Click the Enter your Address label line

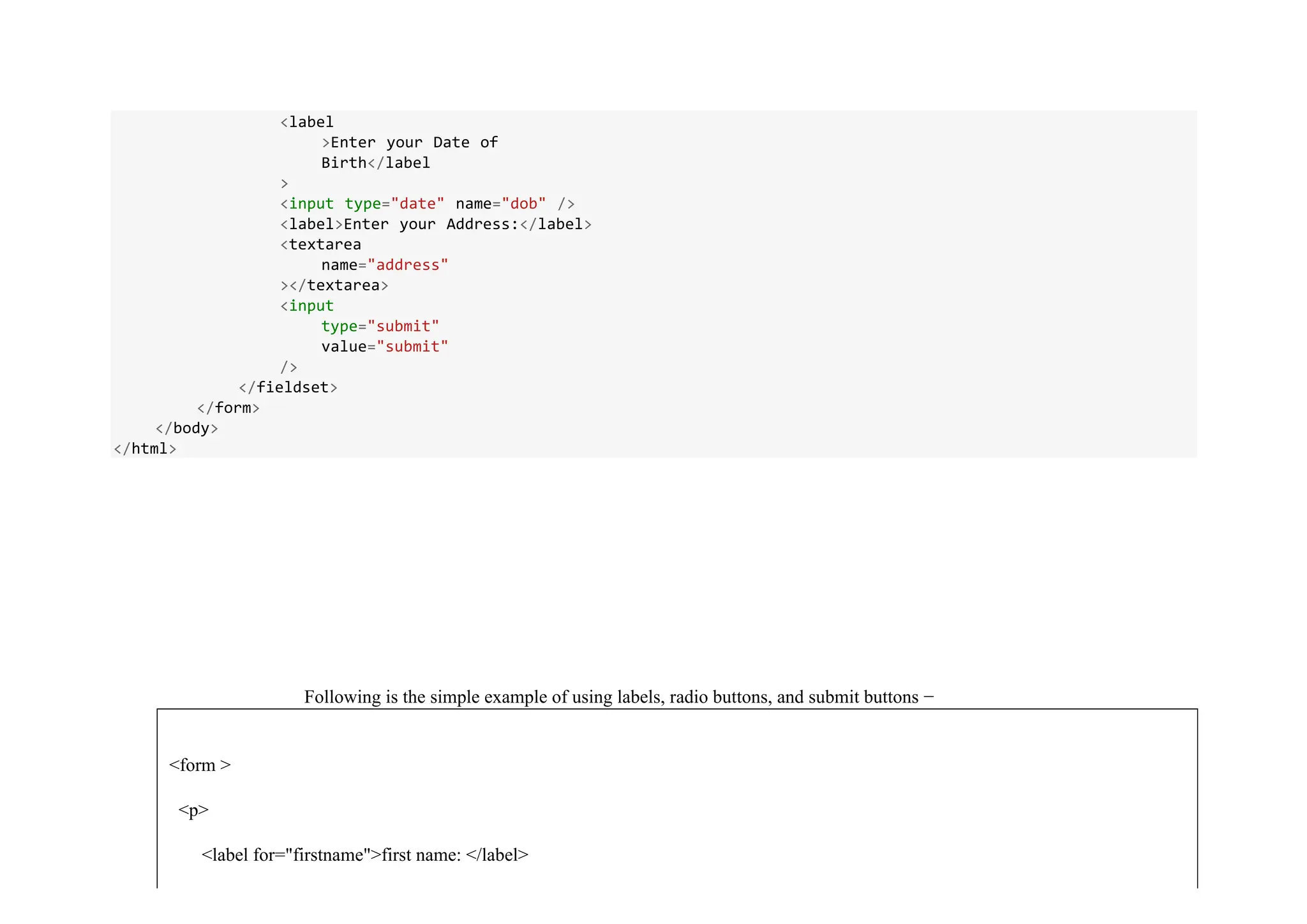click(x=436, y=224)
